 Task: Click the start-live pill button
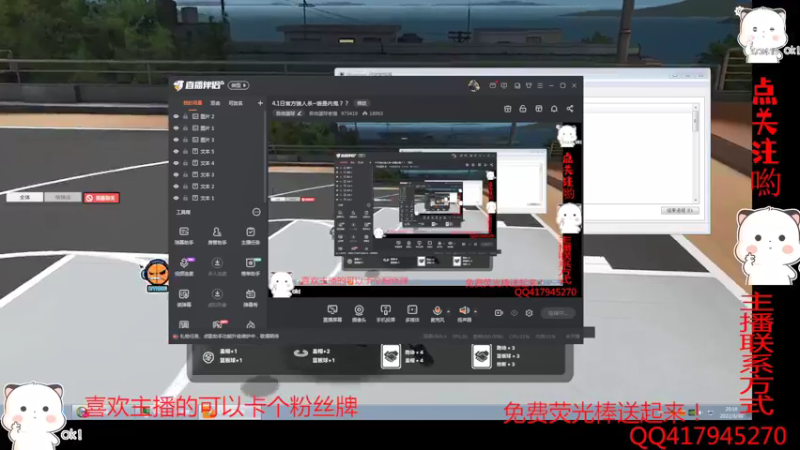pyautogui.click(x=558, y=313)
